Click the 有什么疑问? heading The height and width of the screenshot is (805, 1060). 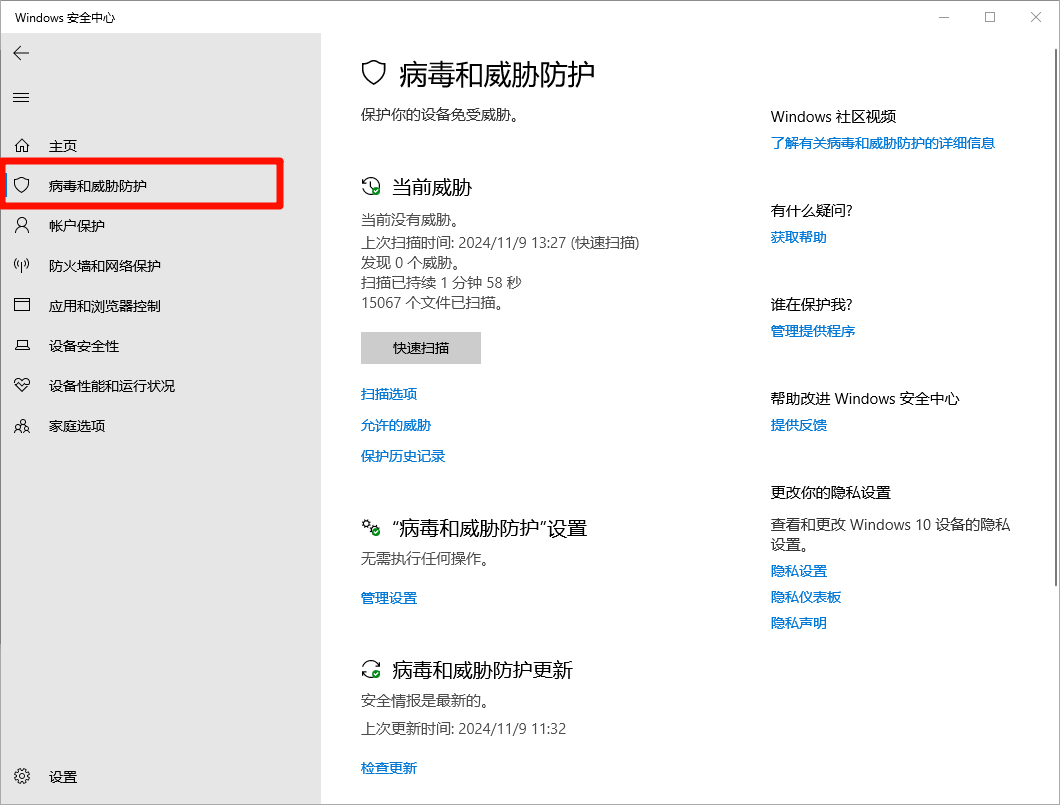coord(811,210)
